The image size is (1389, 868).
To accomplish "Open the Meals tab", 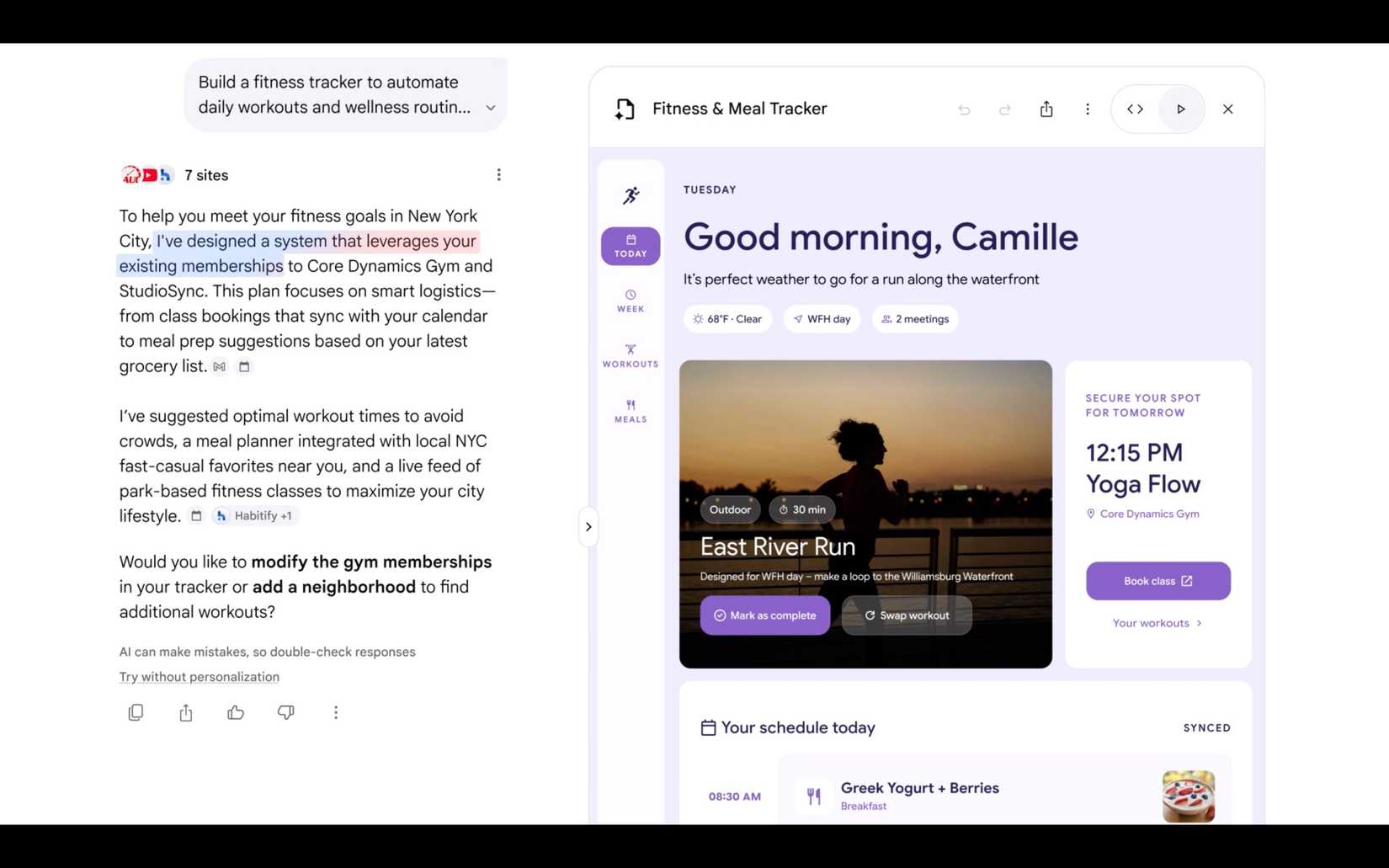I will 631,411.
